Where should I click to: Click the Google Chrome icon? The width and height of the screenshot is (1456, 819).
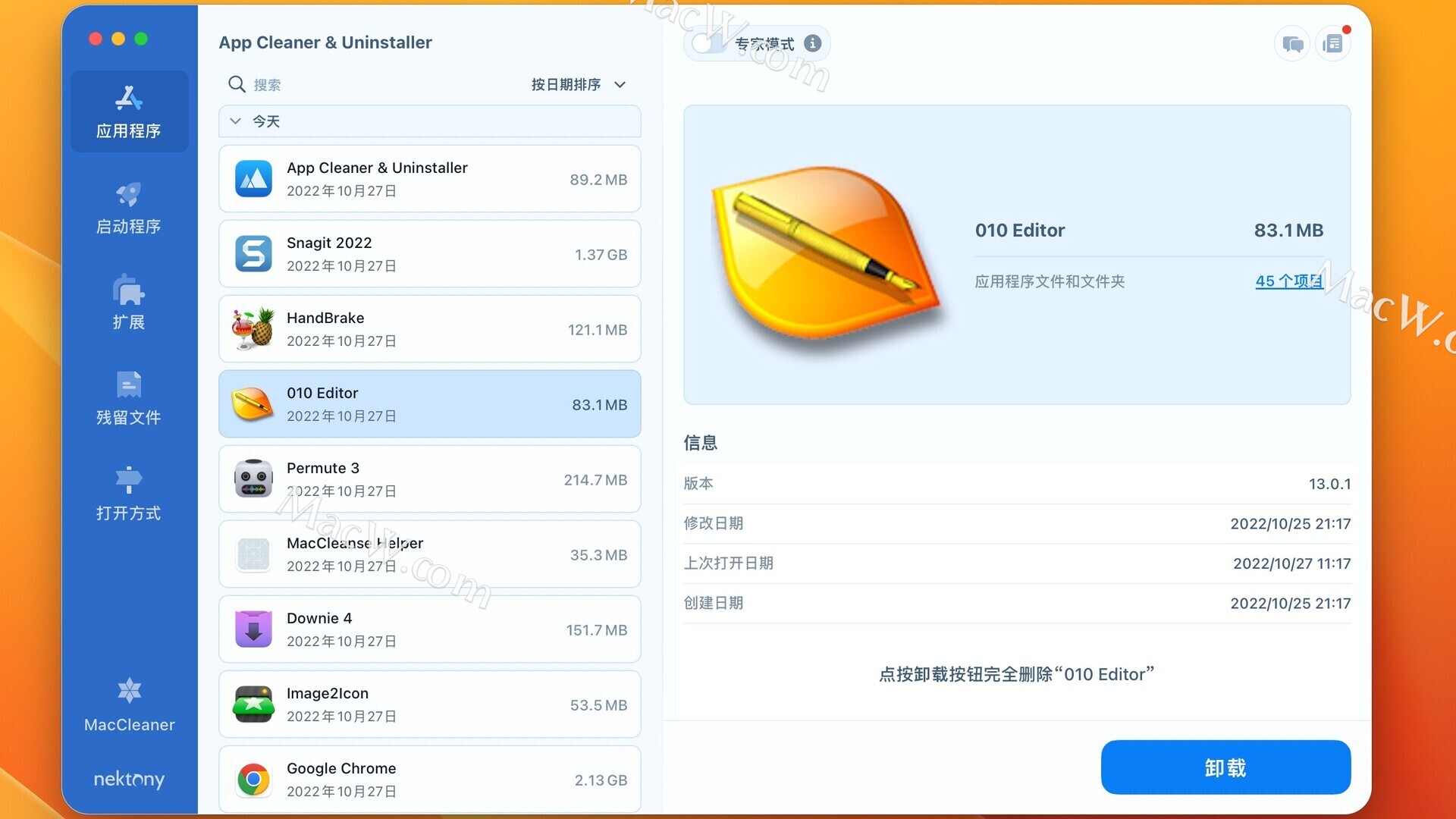(253, 780)
